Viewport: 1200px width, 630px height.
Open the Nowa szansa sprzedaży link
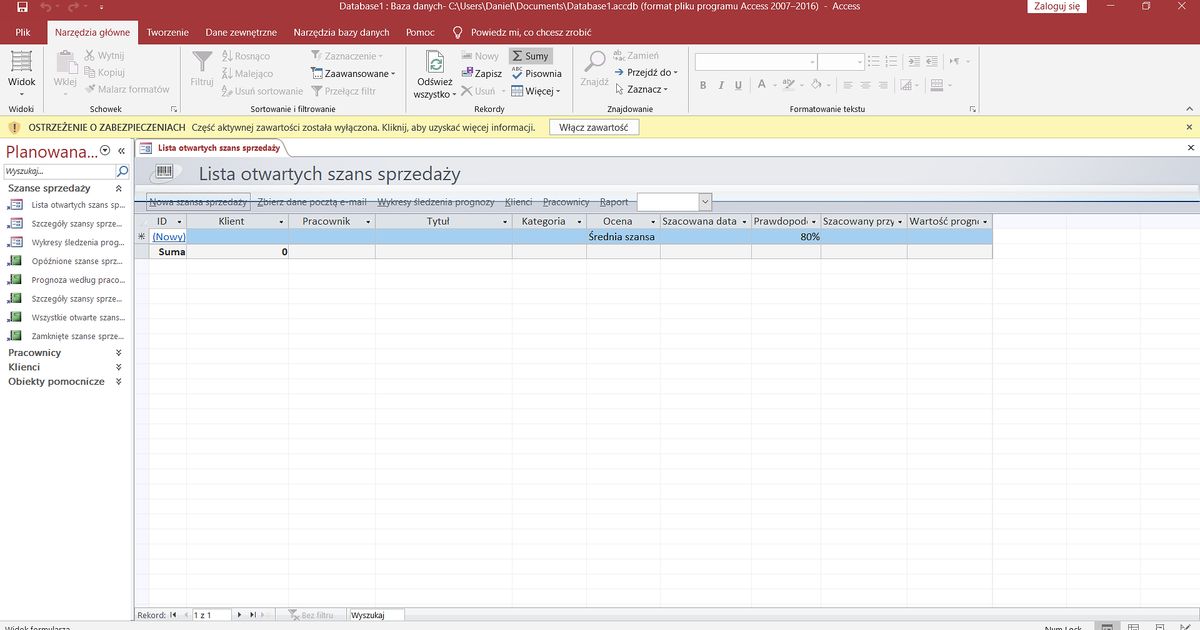click(198, 201)
